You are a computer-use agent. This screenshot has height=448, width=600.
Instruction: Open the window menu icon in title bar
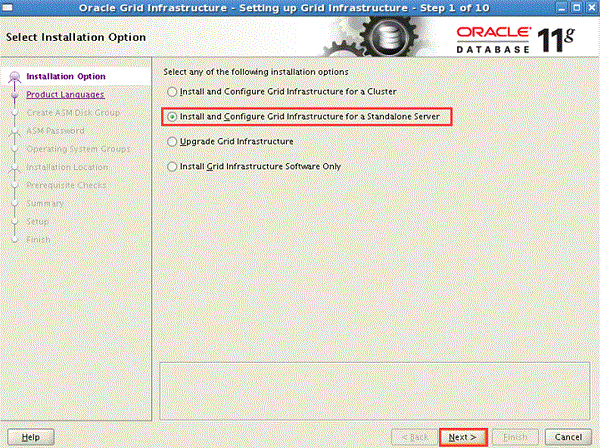click(7, 7)
